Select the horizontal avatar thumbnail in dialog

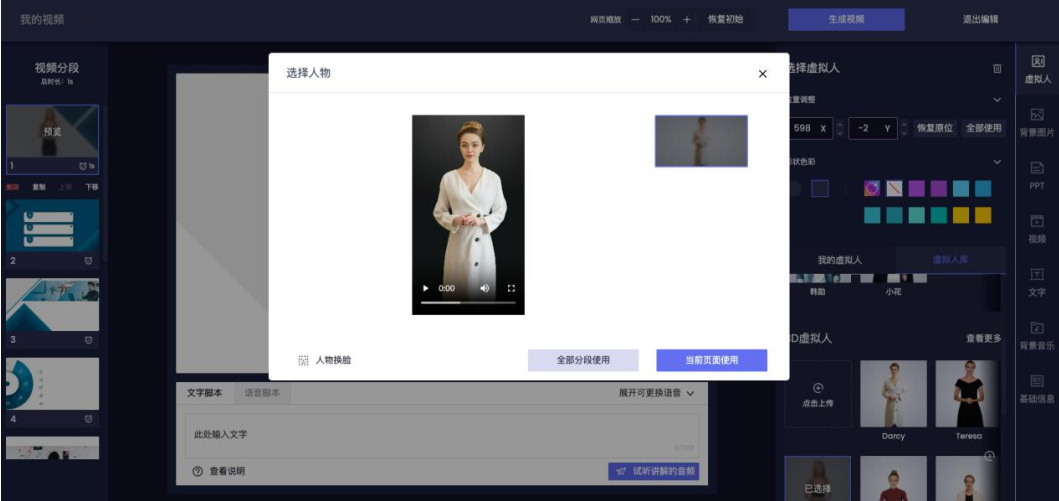coord(701,141)
